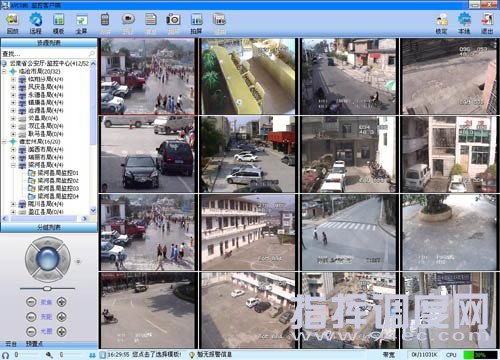Click the PTZ speed slider handle
This screenshot has height=360, width=500.
point(47,288)
